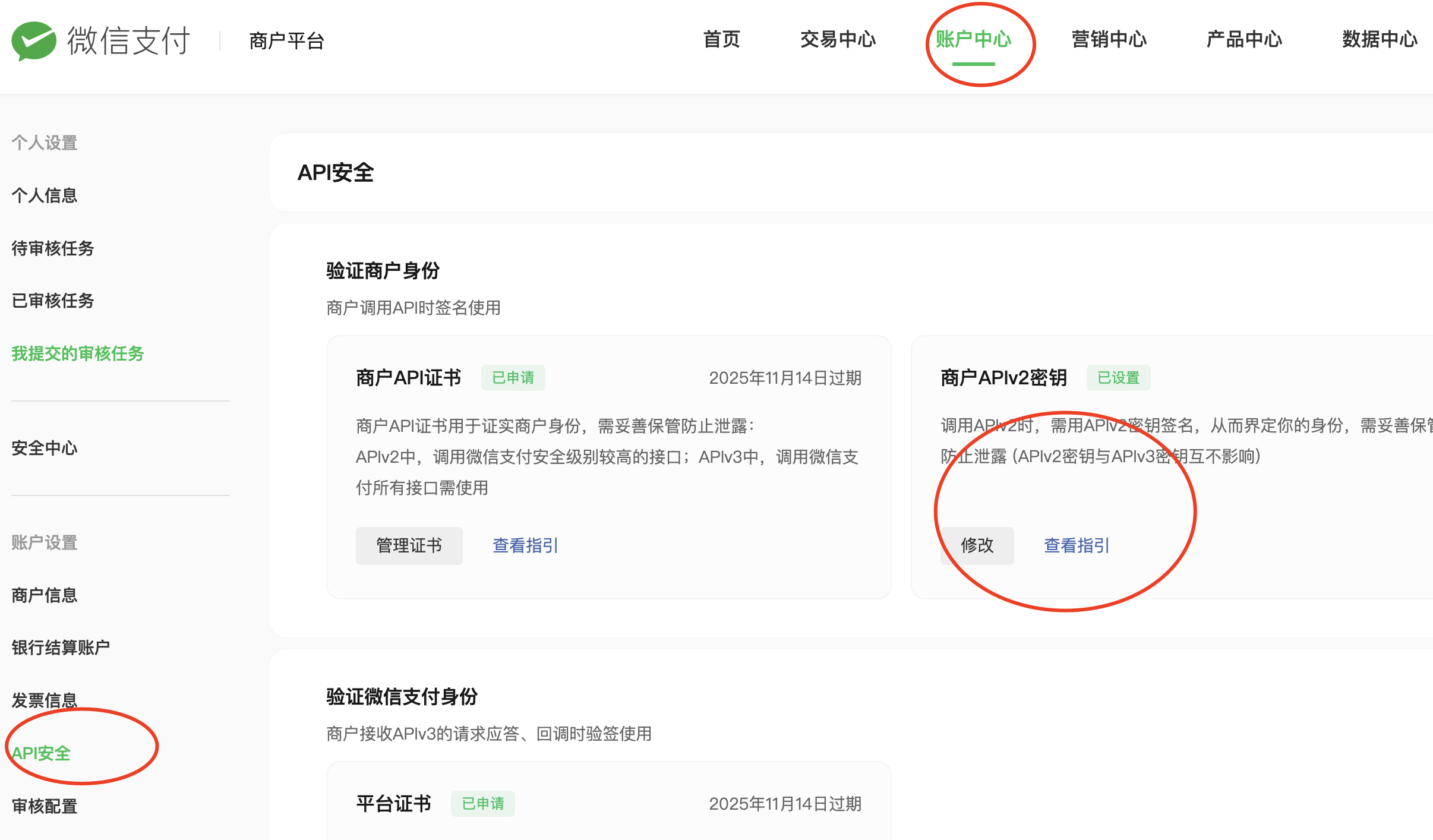The image size is (1433, 840).
Task: Go to 安全中心 in sidebar
Action: pos(45,448)
